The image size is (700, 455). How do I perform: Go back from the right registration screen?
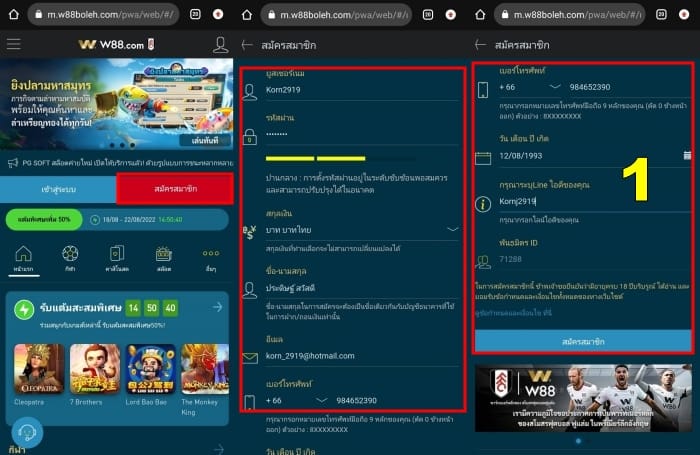pos(480,45)
